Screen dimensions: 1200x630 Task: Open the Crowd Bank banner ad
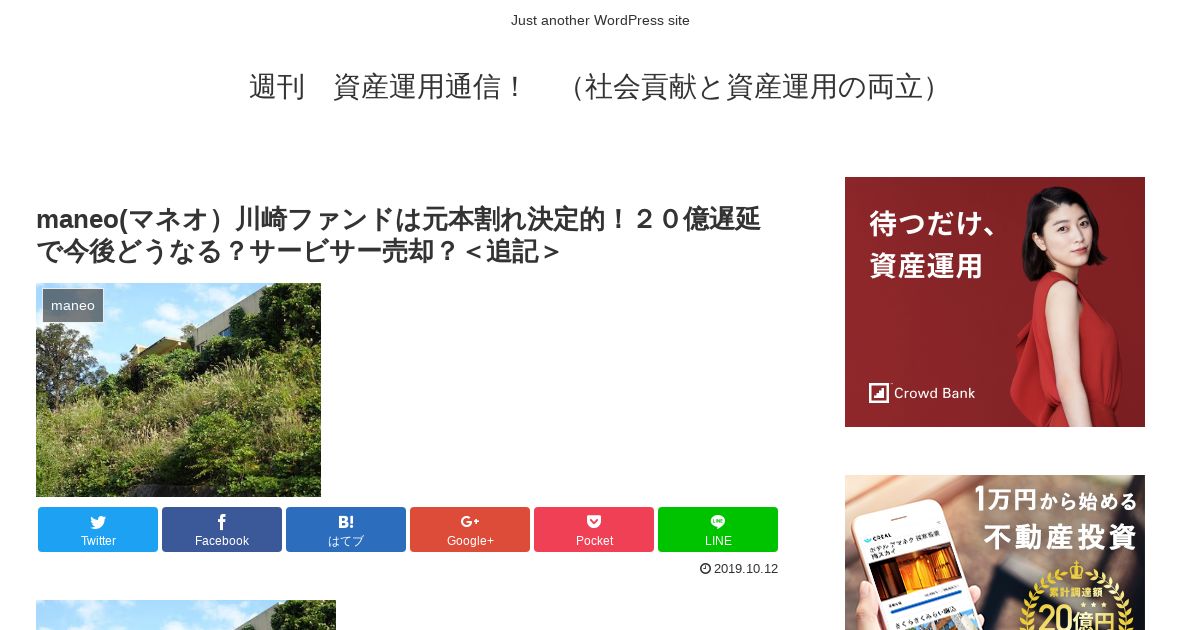[x=995, y=302]
